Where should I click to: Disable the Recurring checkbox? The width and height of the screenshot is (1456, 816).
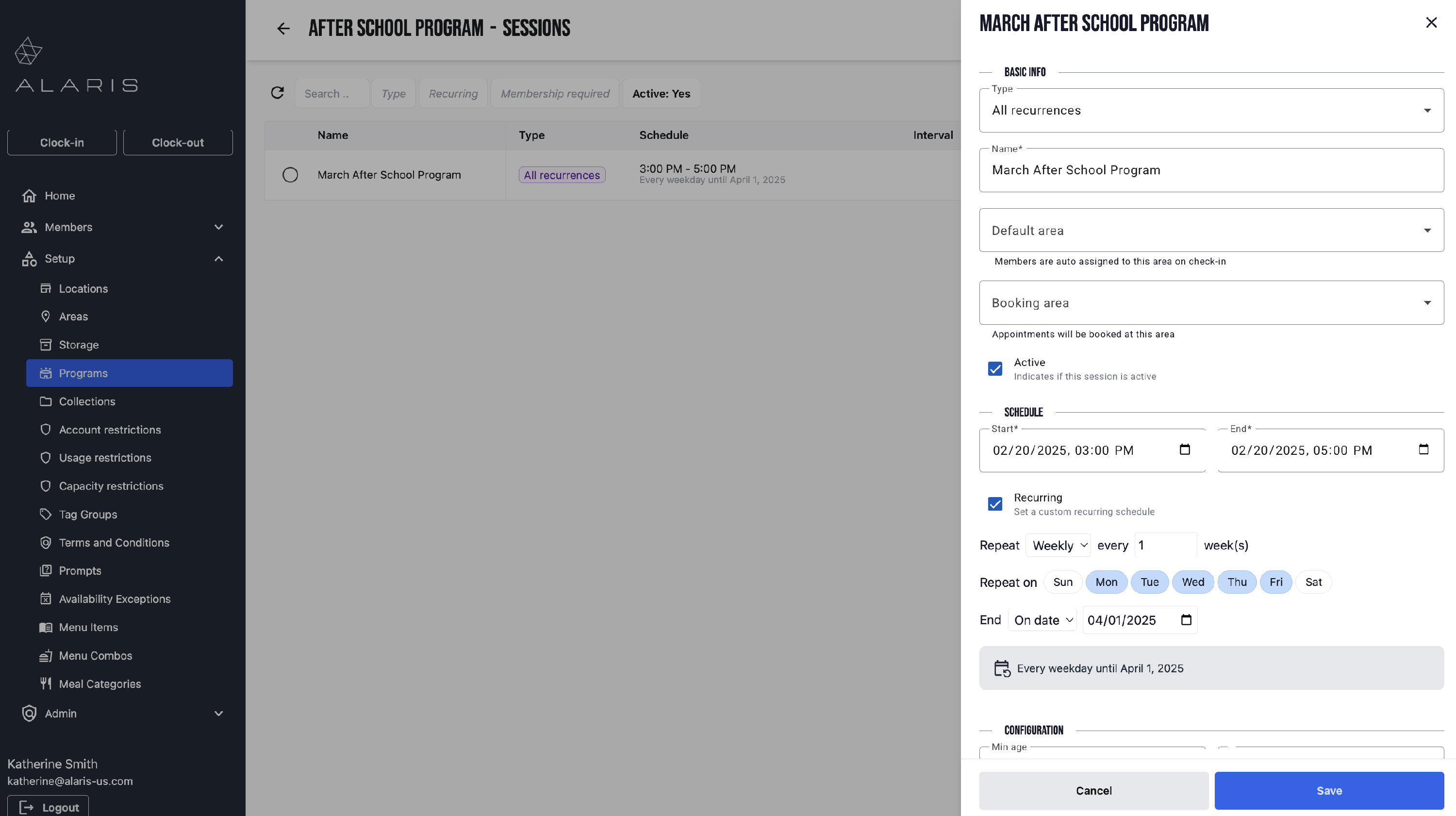(x=995, y=504)
